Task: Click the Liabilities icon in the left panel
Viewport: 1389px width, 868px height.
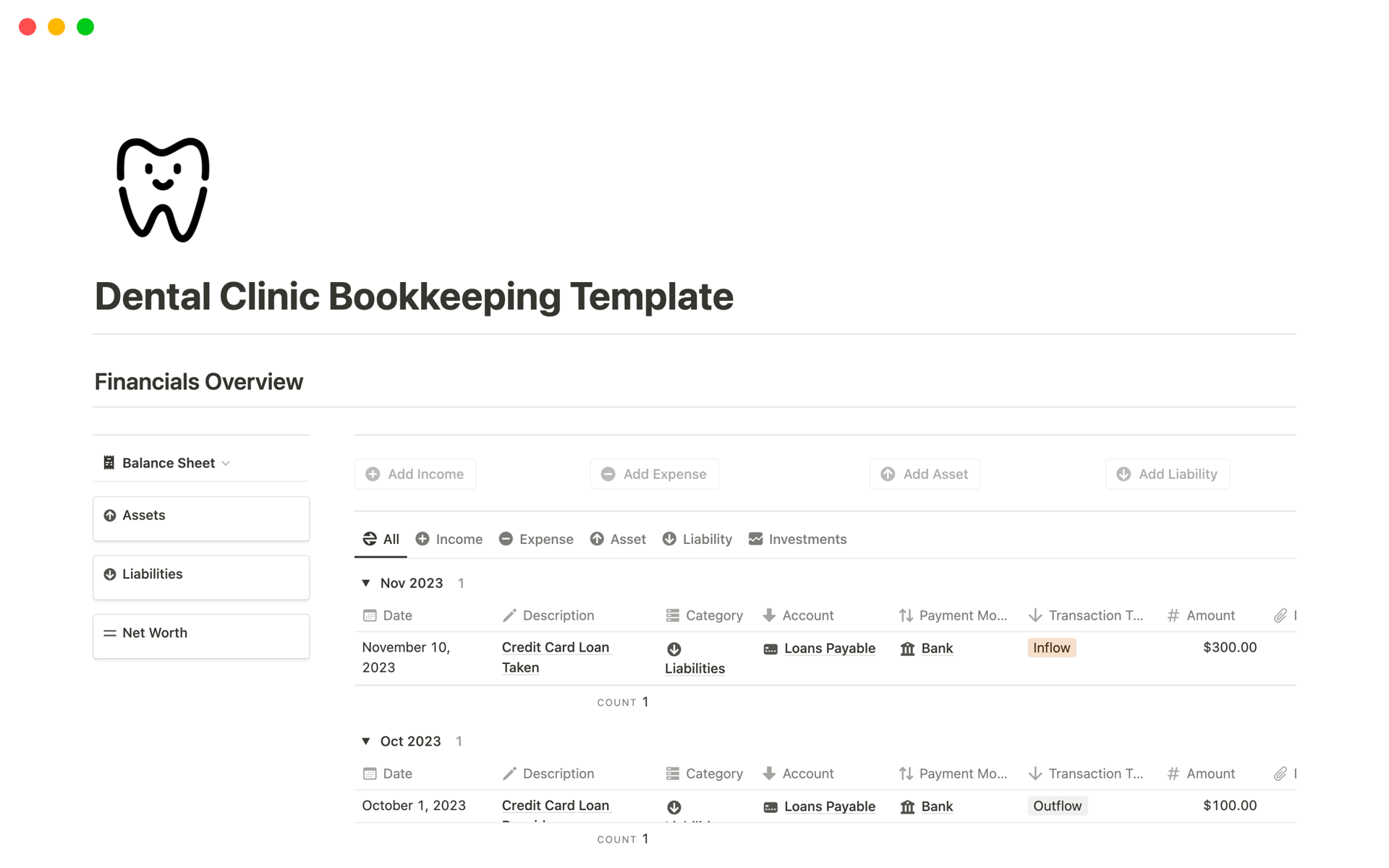Action: coord(110,574)
